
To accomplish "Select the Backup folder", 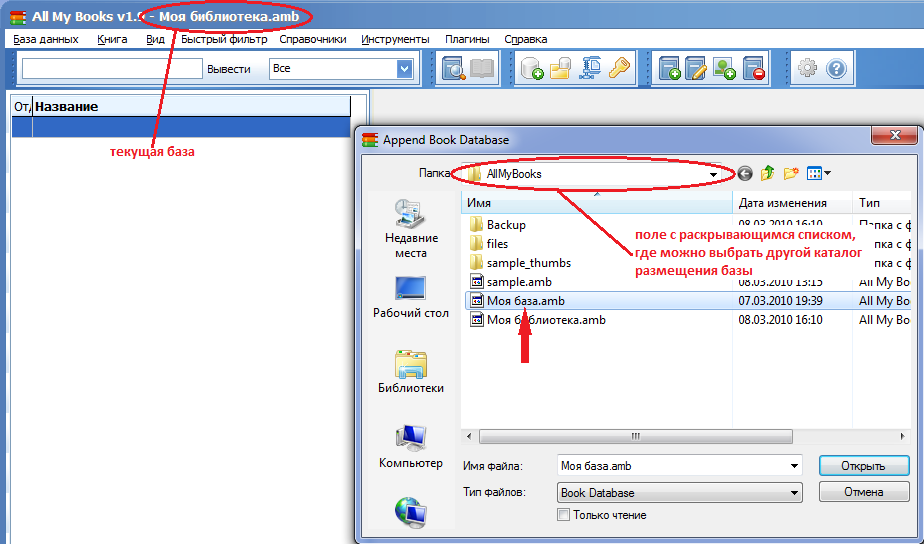I will [498, 225].
